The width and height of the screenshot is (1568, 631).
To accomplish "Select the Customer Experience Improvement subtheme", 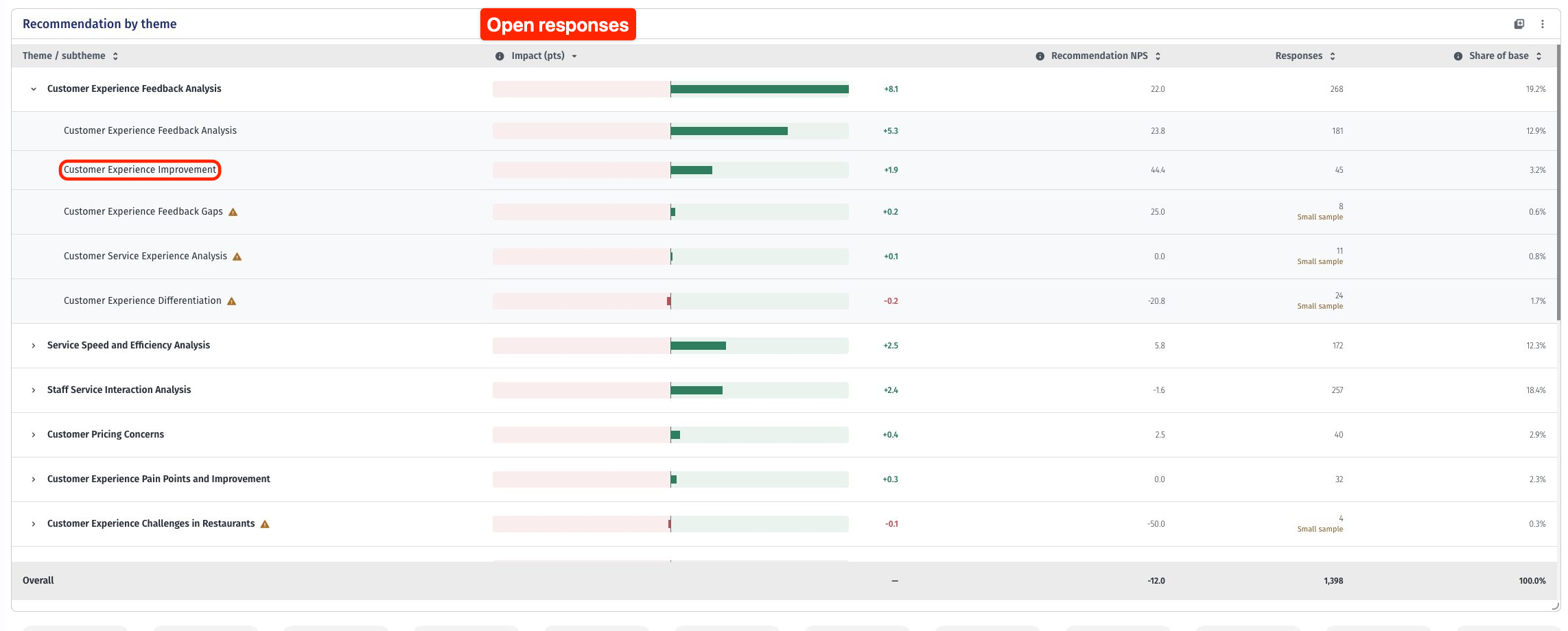I will pyautogui.click(x=140, y=170).
